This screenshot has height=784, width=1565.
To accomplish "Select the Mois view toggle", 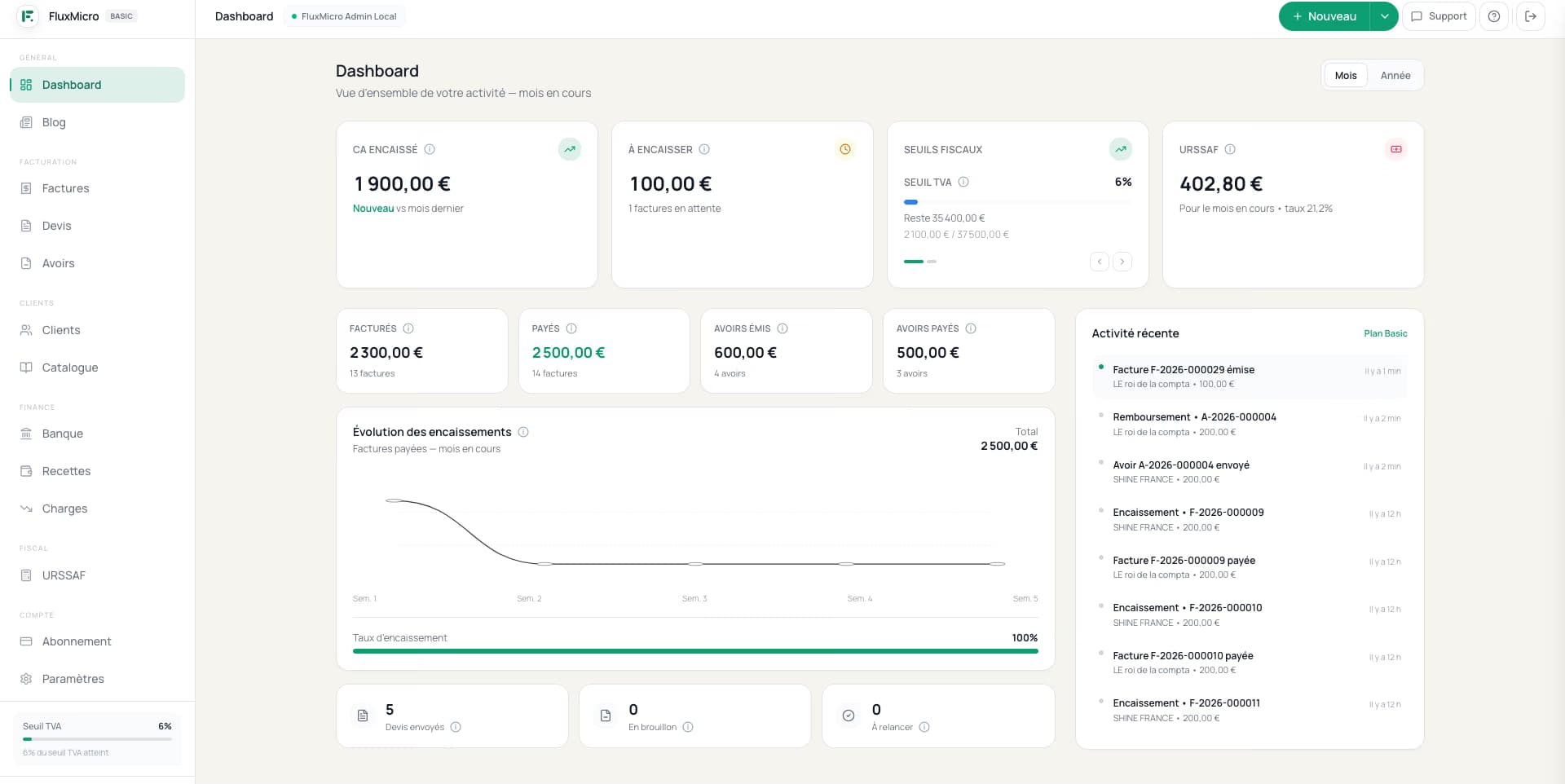I will pyautogui.click(x=1346, y=75).
